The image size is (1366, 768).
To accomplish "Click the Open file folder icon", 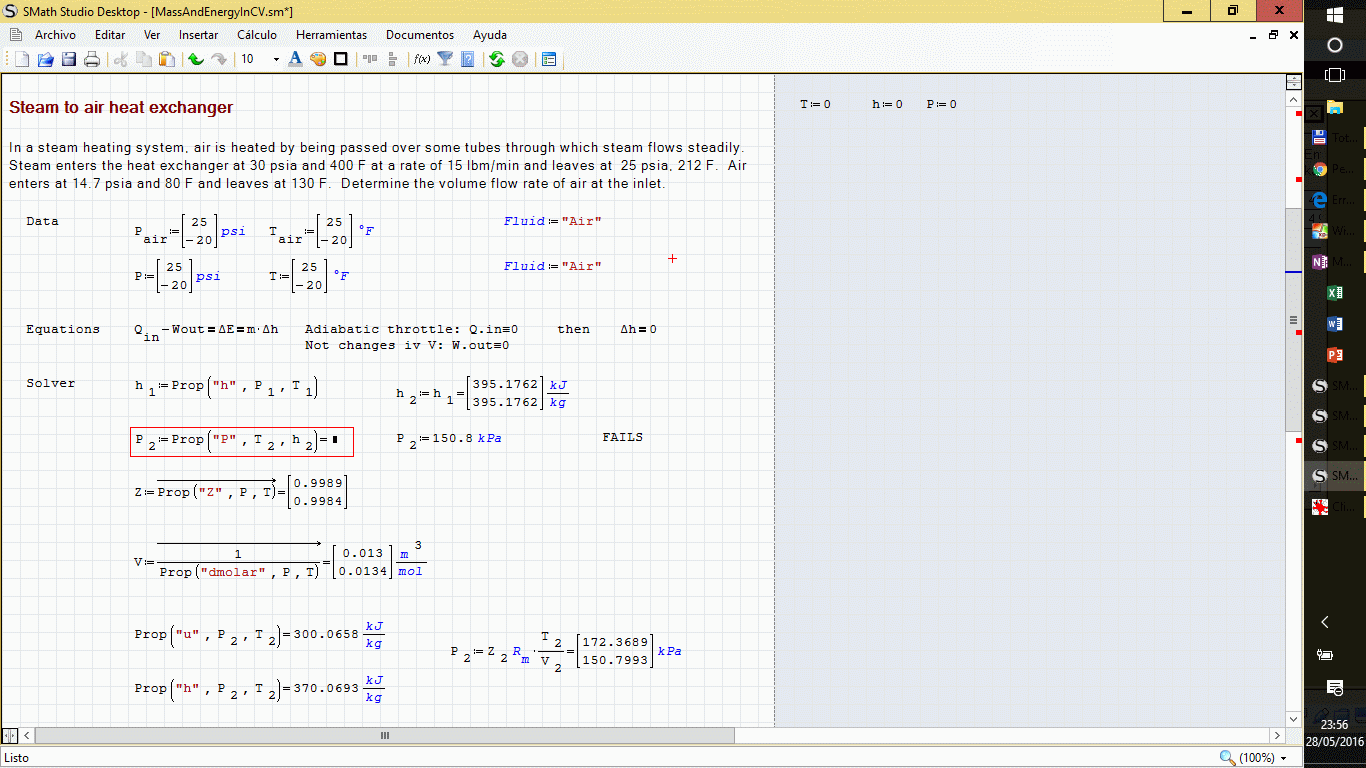I will coord(45,59).
